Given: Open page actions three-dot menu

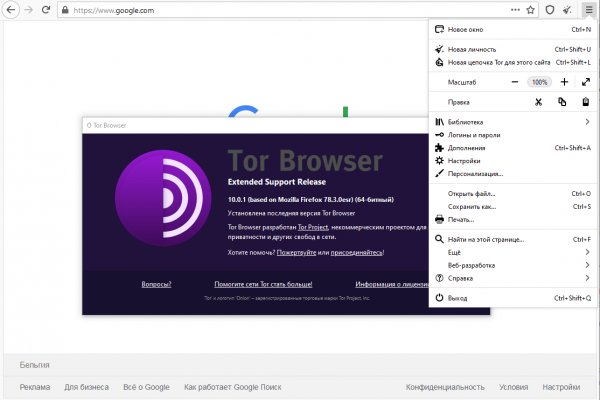Looking at the screenshot, I should point(514,10).
